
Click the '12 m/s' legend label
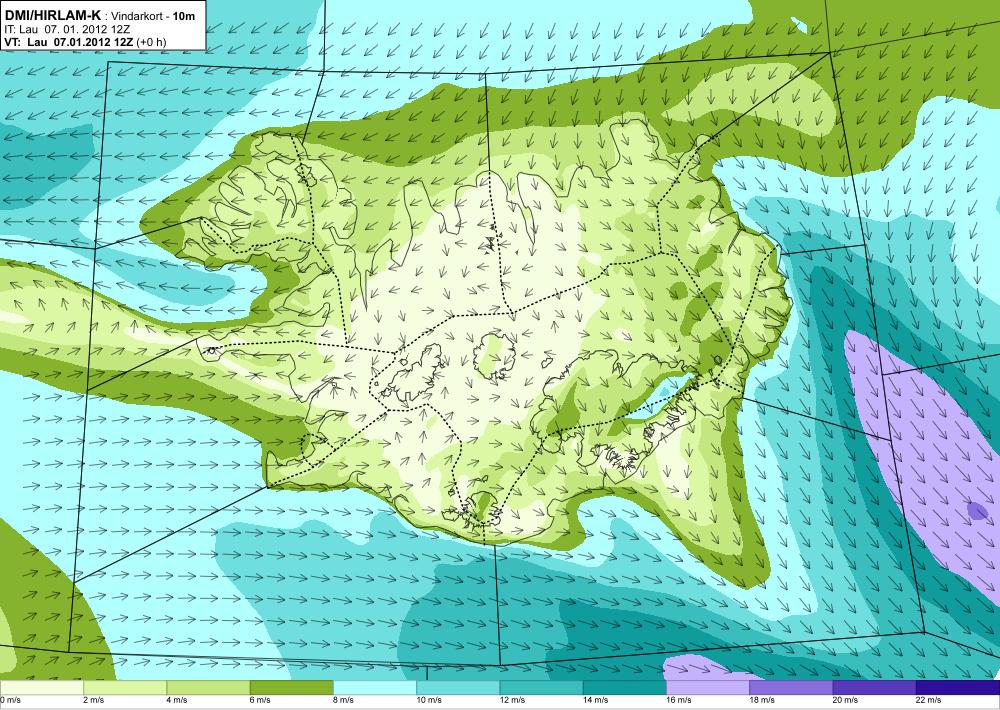tap(512, 700)
